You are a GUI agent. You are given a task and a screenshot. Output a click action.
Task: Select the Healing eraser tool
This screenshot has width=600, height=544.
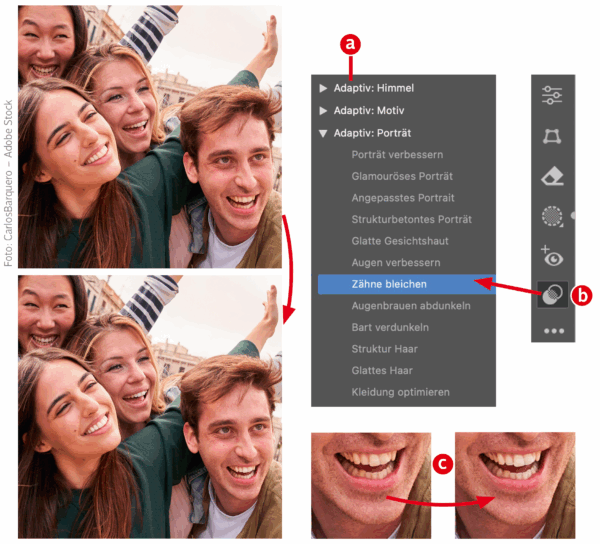click(552, 176)
